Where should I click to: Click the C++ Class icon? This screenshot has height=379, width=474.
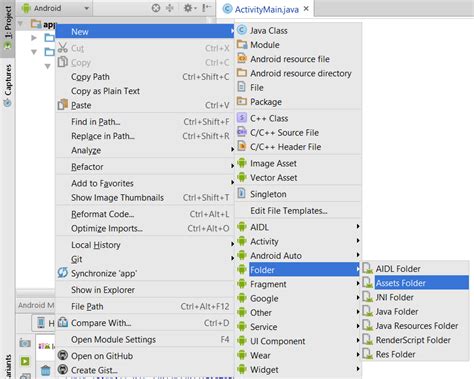point(242,118)
